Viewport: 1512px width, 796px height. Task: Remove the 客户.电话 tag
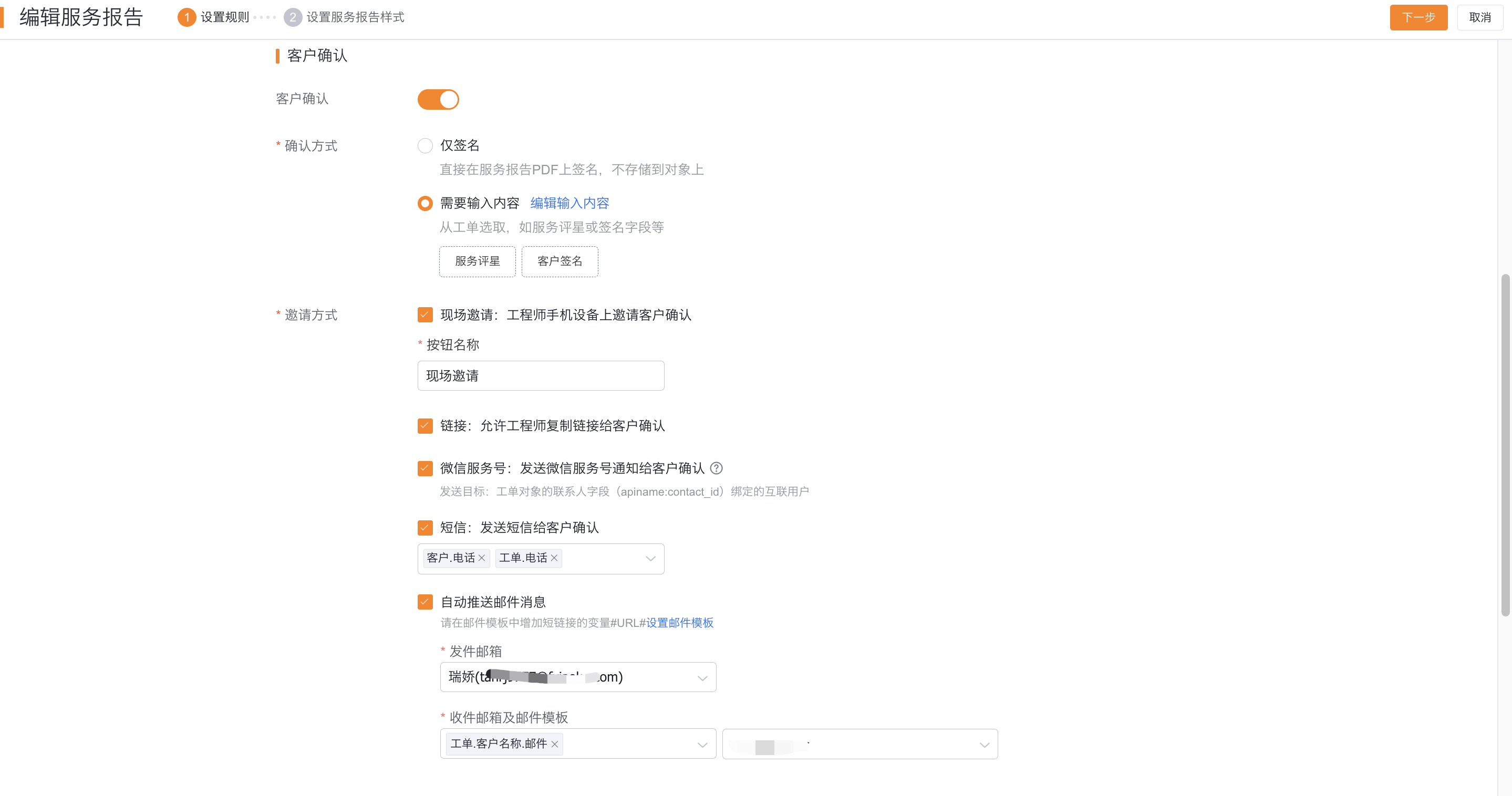pyautogui.click(x=481, y=559)
